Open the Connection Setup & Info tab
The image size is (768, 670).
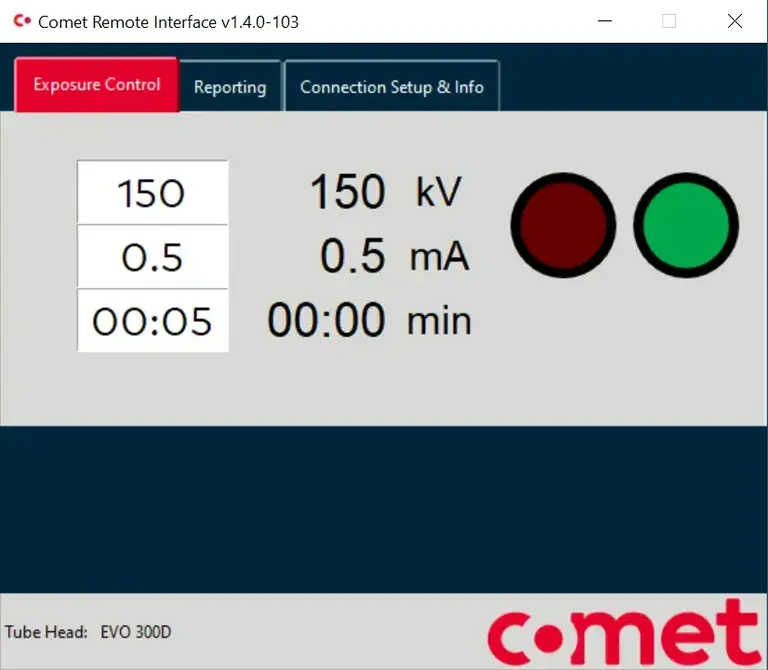[392, 87]
